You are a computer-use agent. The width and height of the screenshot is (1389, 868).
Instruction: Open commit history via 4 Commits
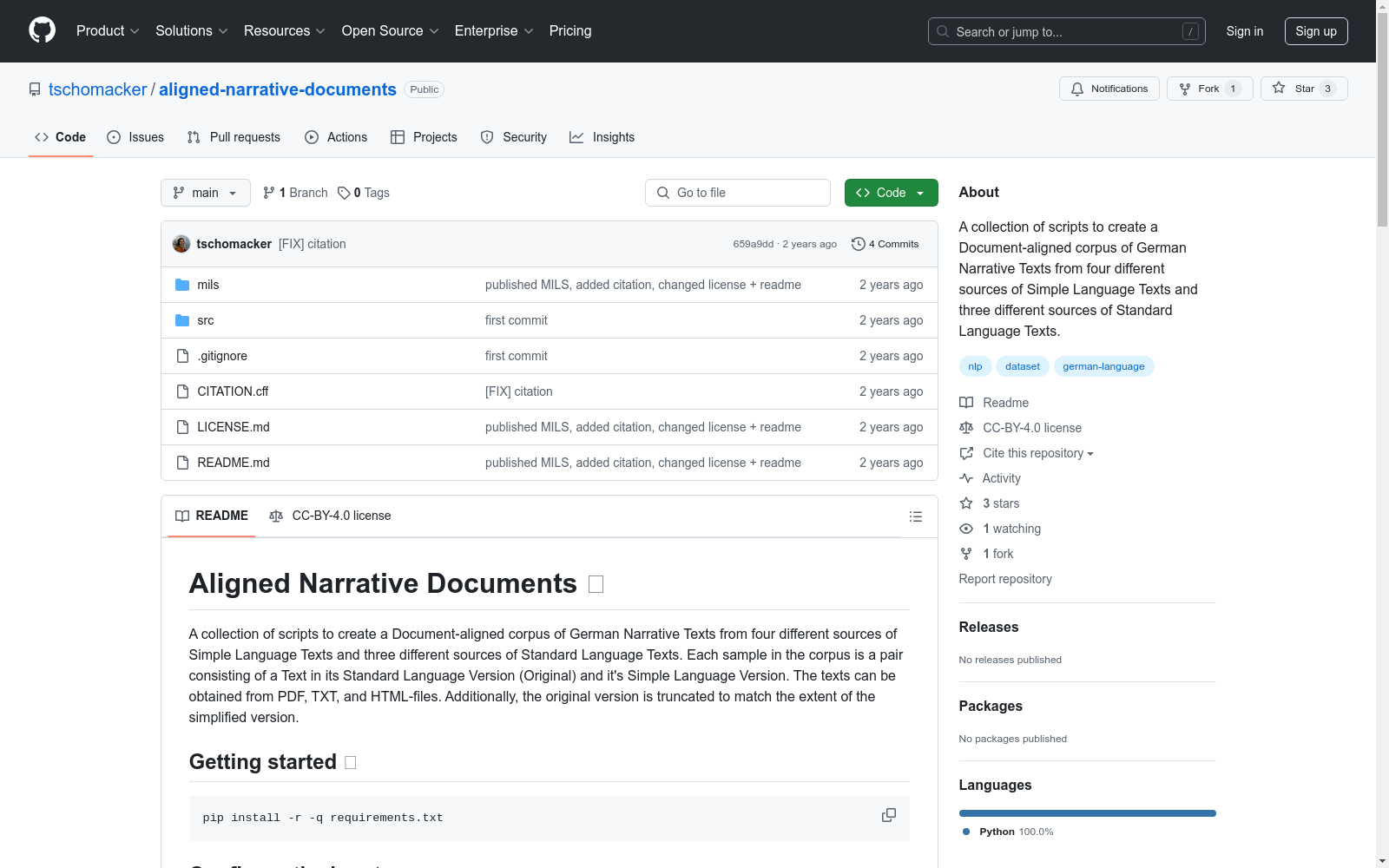885,244
